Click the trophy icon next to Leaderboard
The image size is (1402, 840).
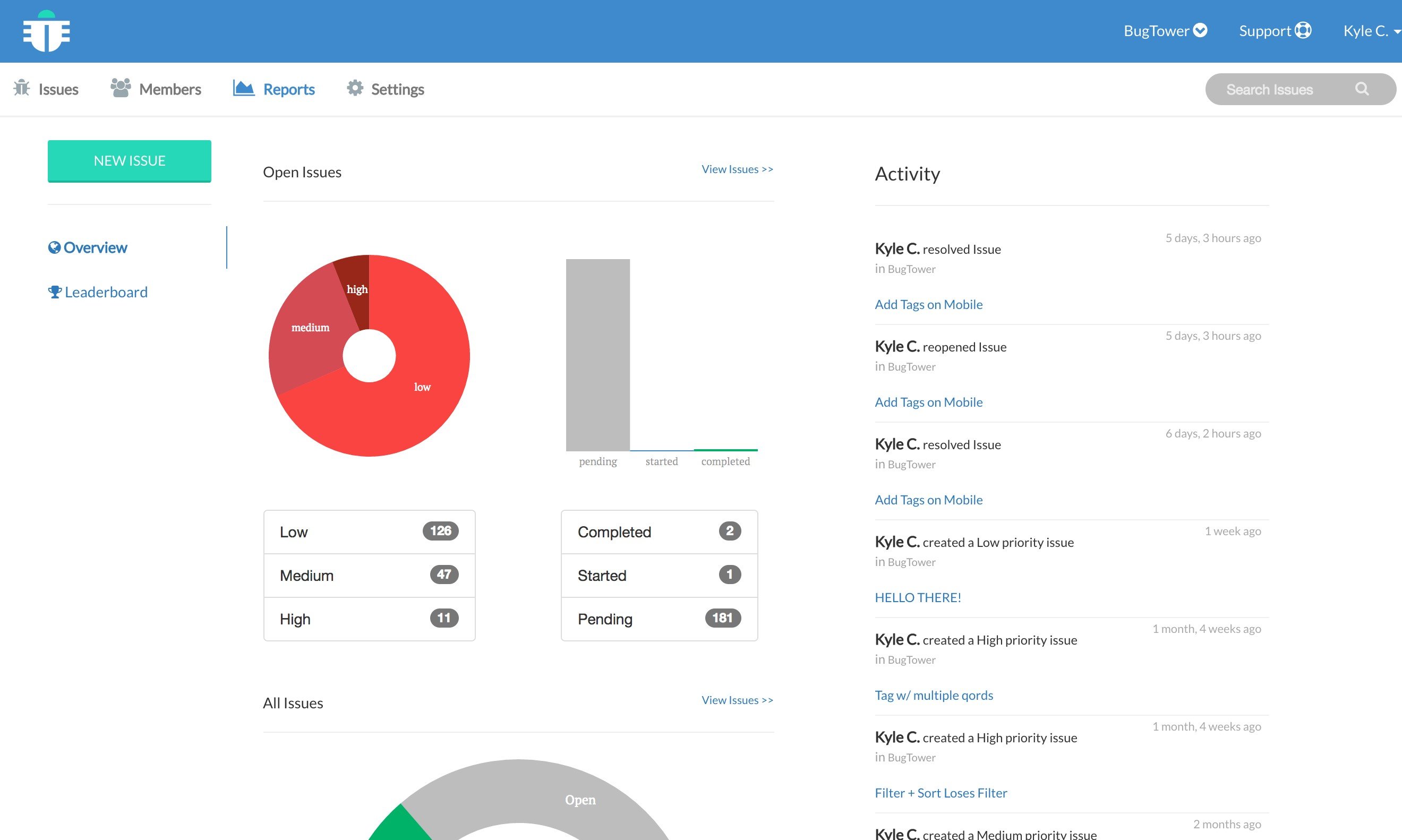[x=55, y=292]
